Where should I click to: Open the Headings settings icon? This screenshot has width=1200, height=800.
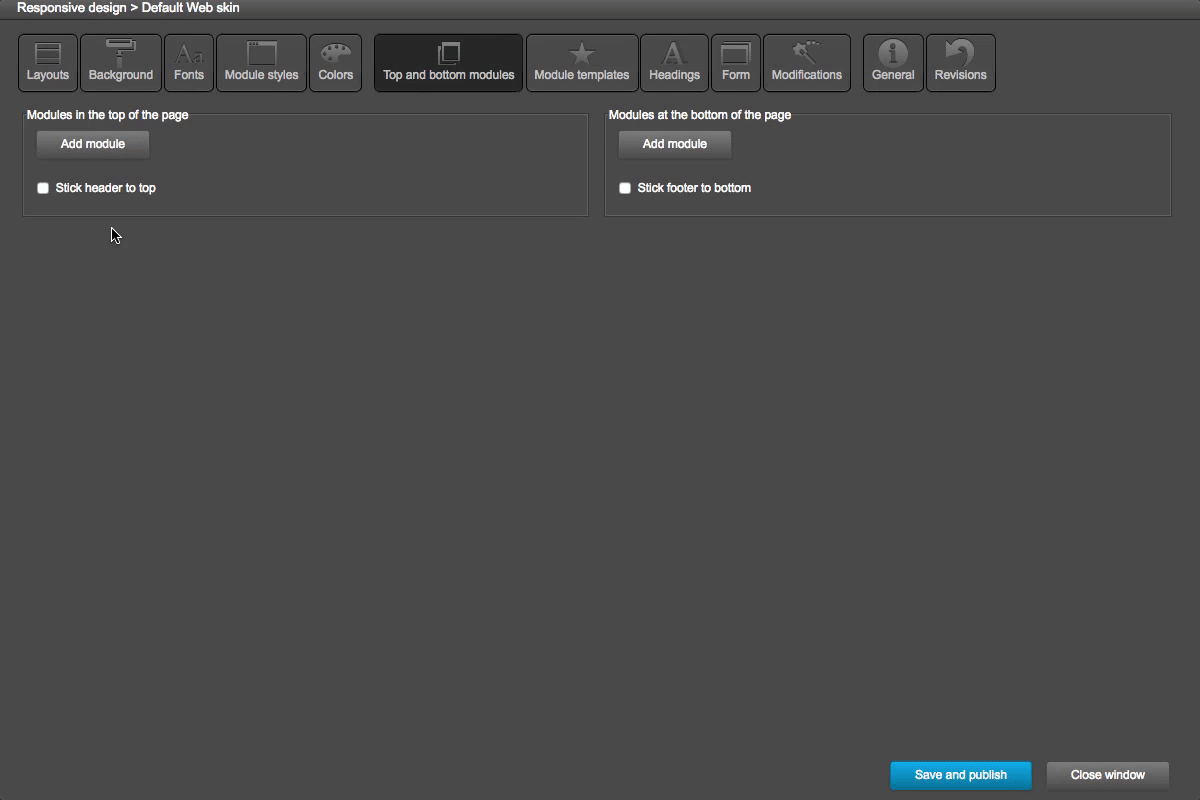coord(673,62)
